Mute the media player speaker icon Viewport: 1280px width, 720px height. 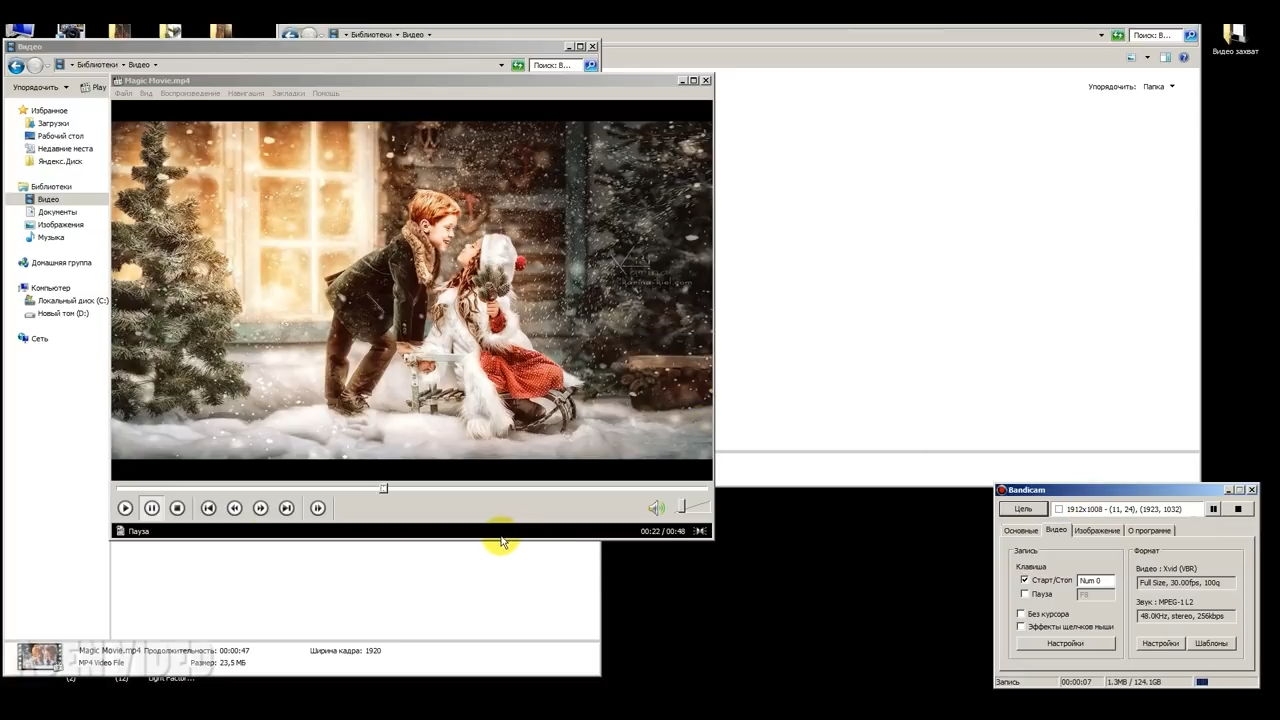tap(655, 508)
